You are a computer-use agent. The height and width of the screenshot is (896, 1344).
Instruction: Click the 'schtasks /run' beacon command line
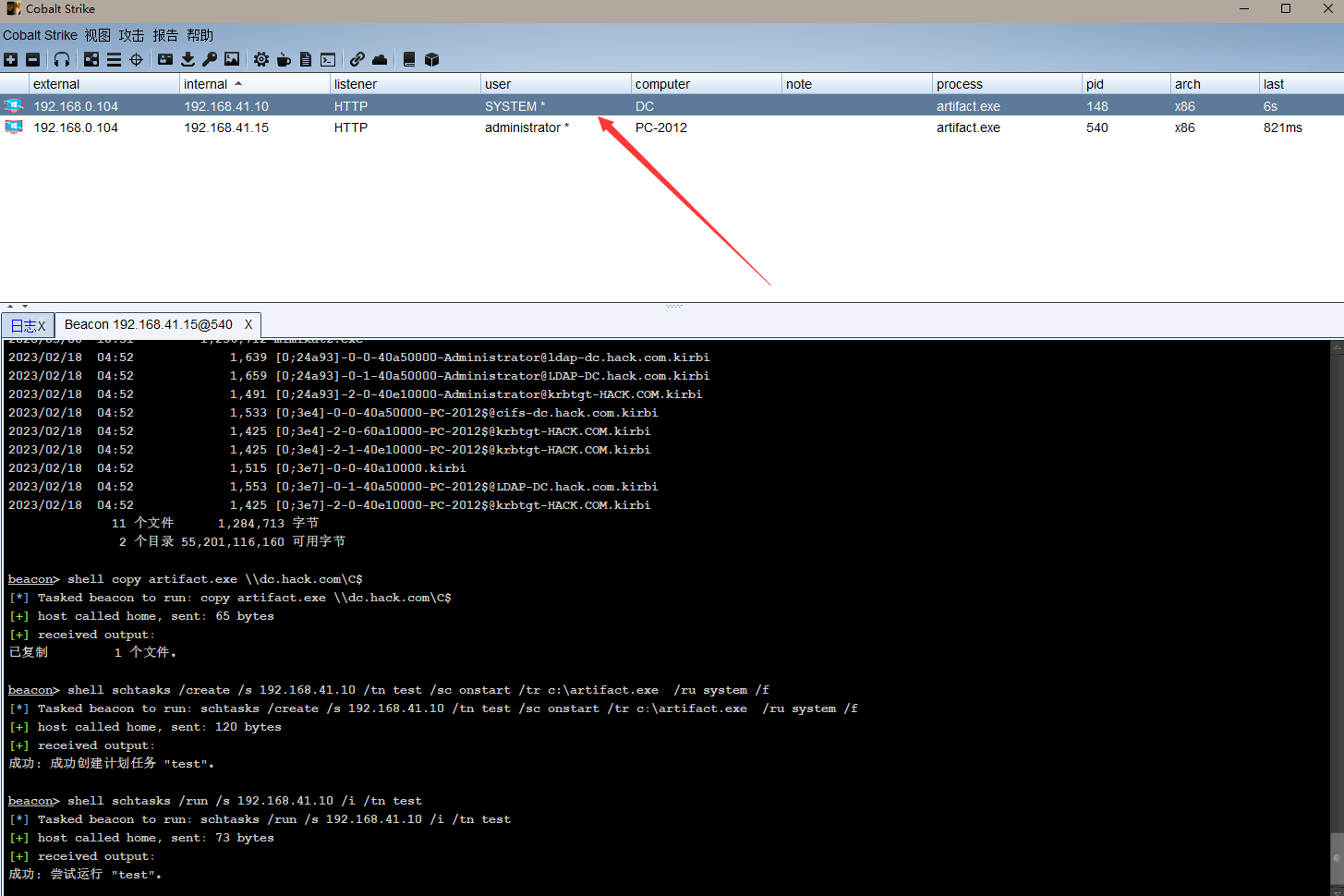[214, 800]
